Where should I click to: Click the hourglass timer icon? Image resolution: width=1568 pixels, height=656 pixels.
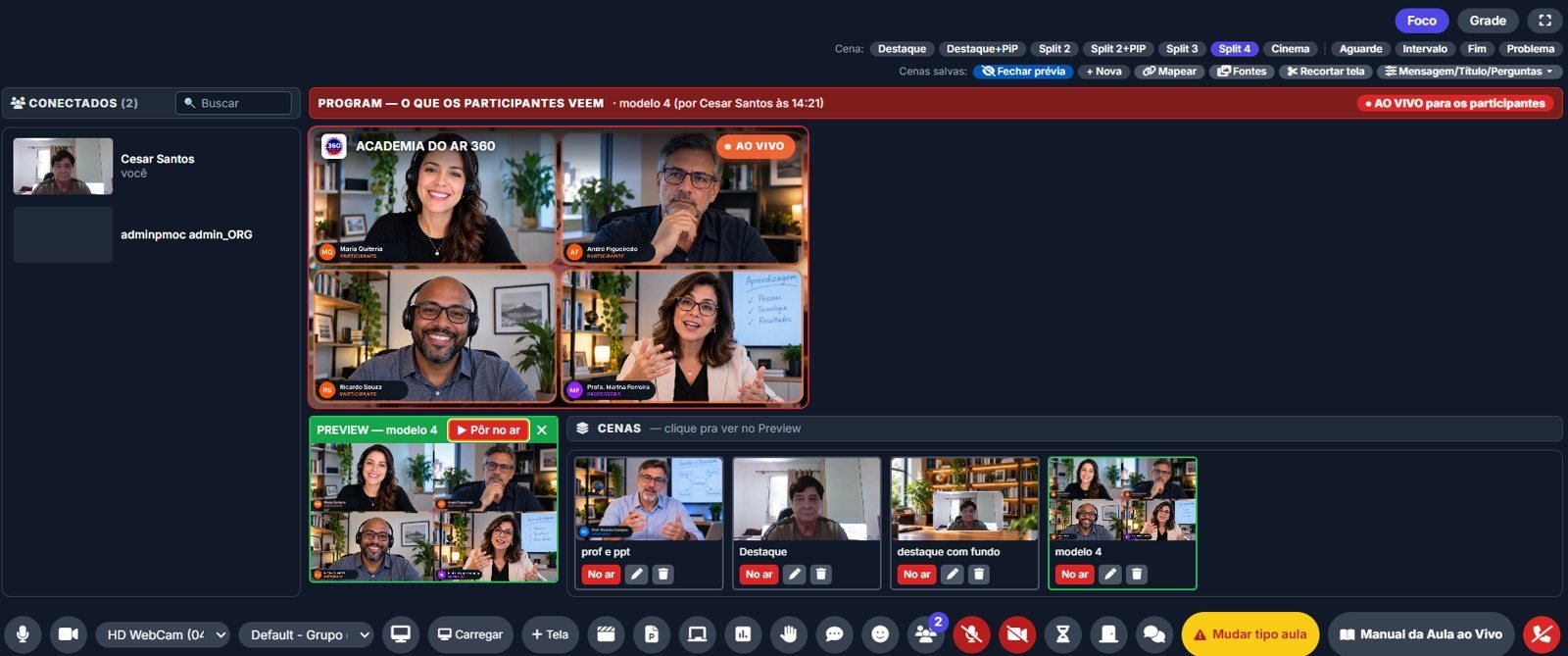click(1062, 634)
